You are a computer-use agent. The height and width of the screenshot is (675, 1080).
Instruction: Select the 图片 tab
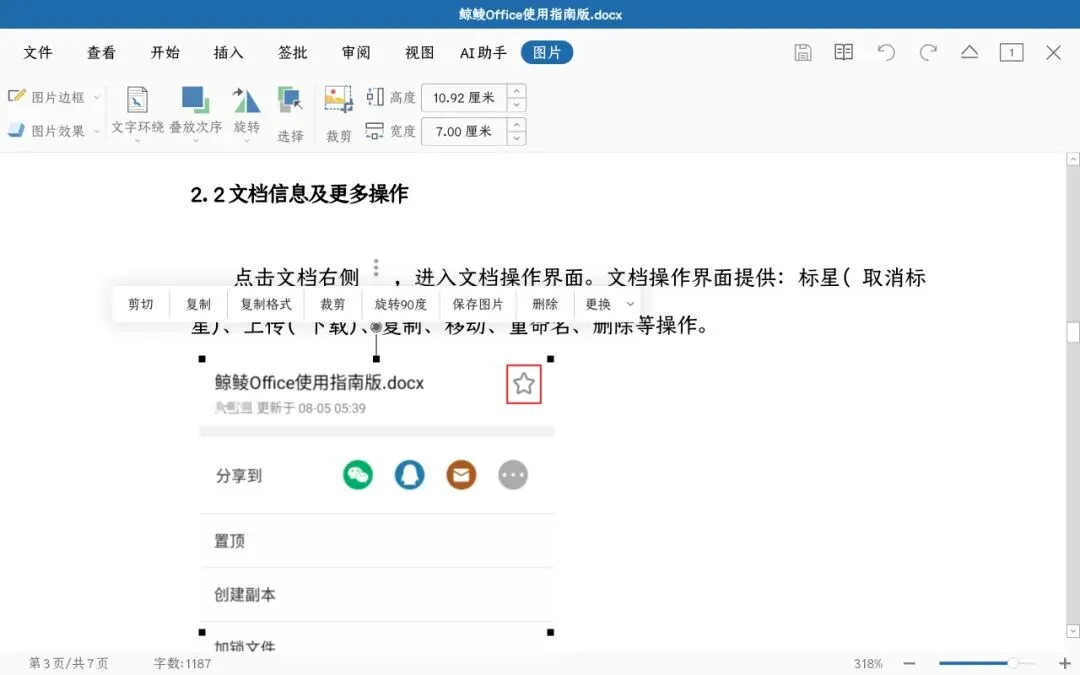click(x=547, y=52)
